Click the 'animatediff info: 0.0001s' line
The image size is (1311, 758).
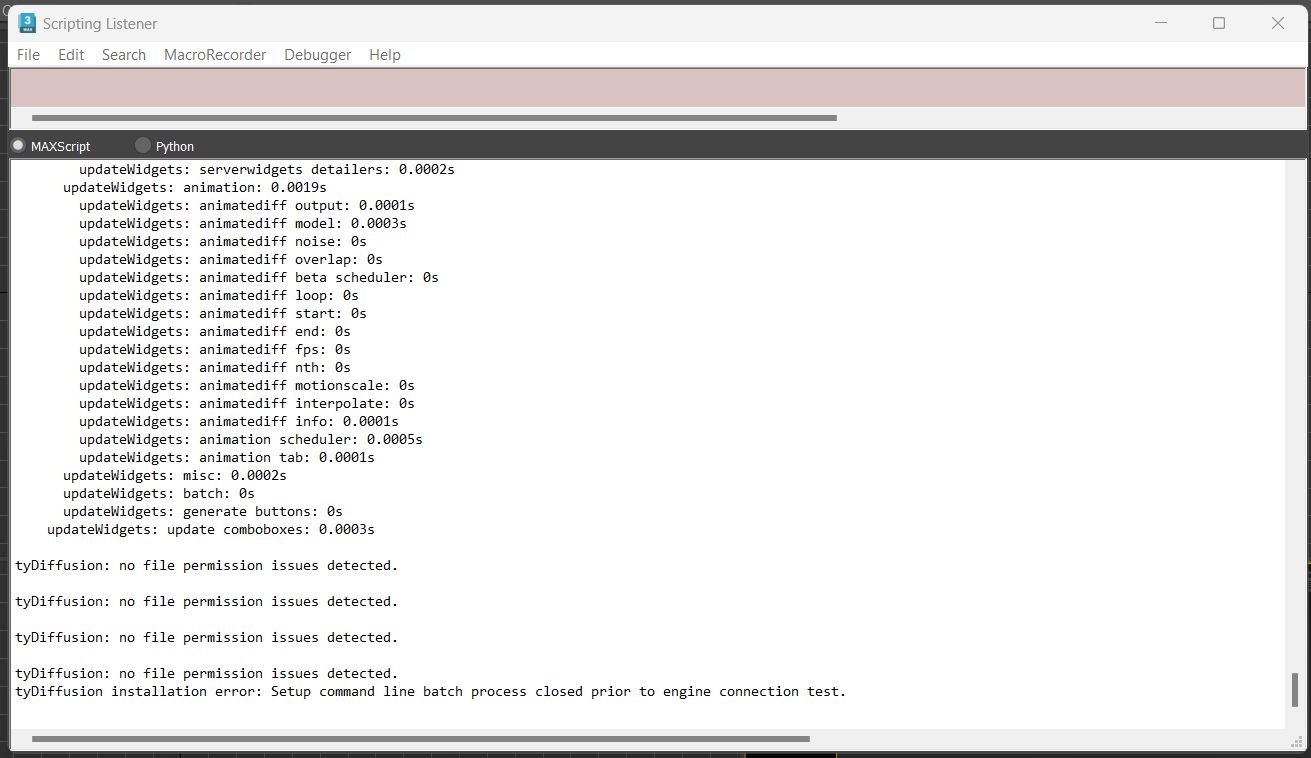[239, 422]
